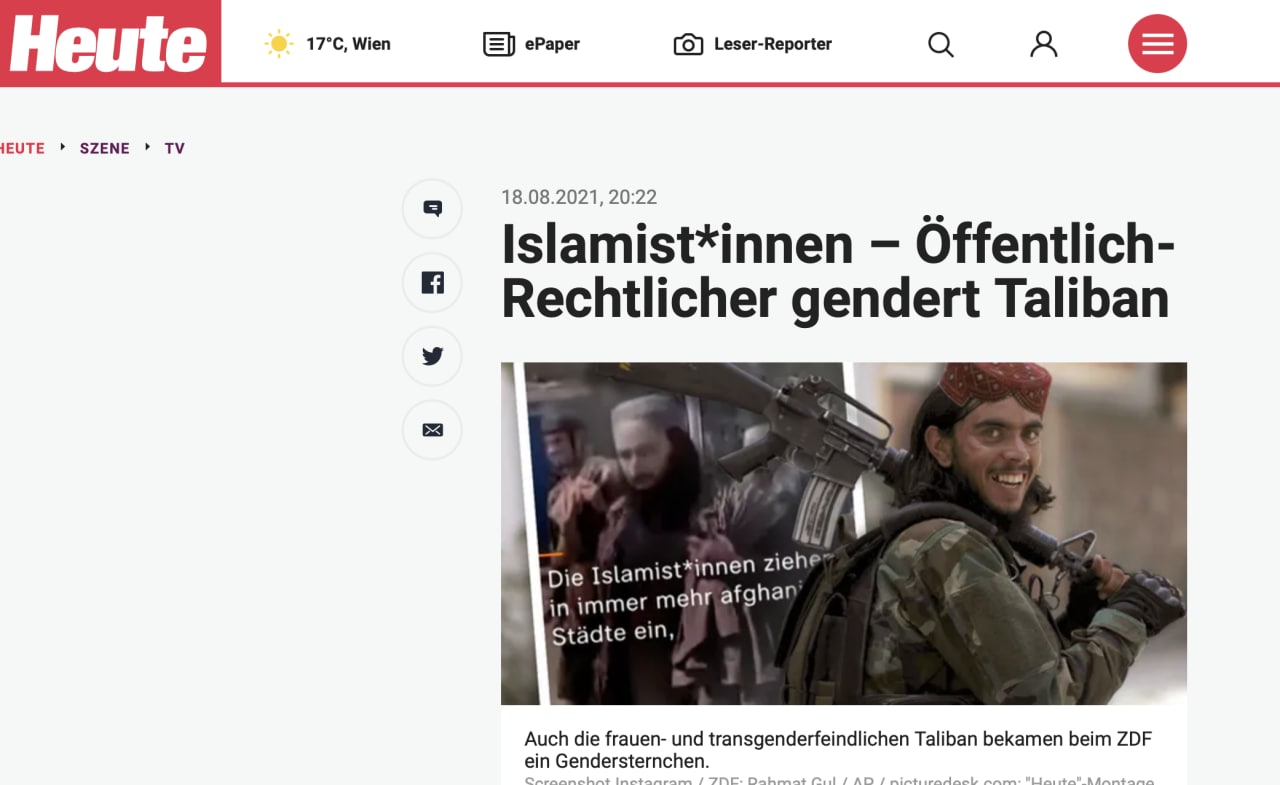This screenshot has height=785, width=1280.
Task: Open the ePaper link
Action: coord(552,44)
